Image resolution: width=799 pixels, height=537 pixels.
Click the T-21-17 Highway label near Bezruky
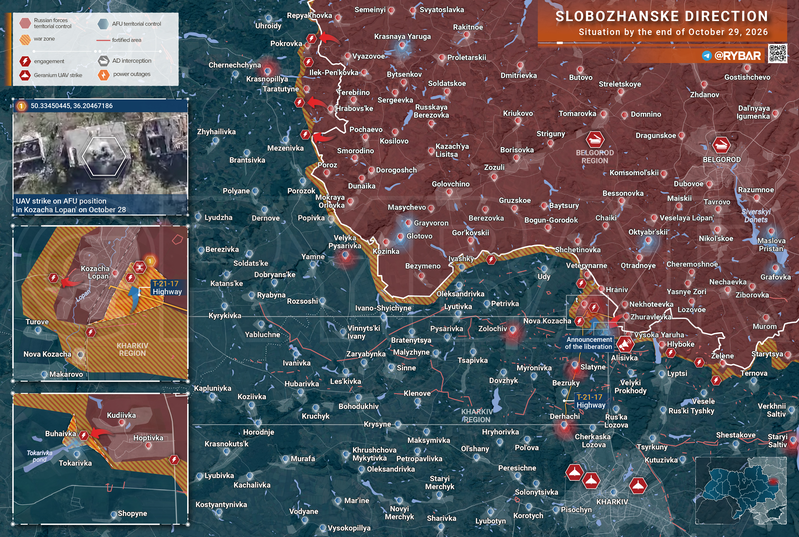590,401
